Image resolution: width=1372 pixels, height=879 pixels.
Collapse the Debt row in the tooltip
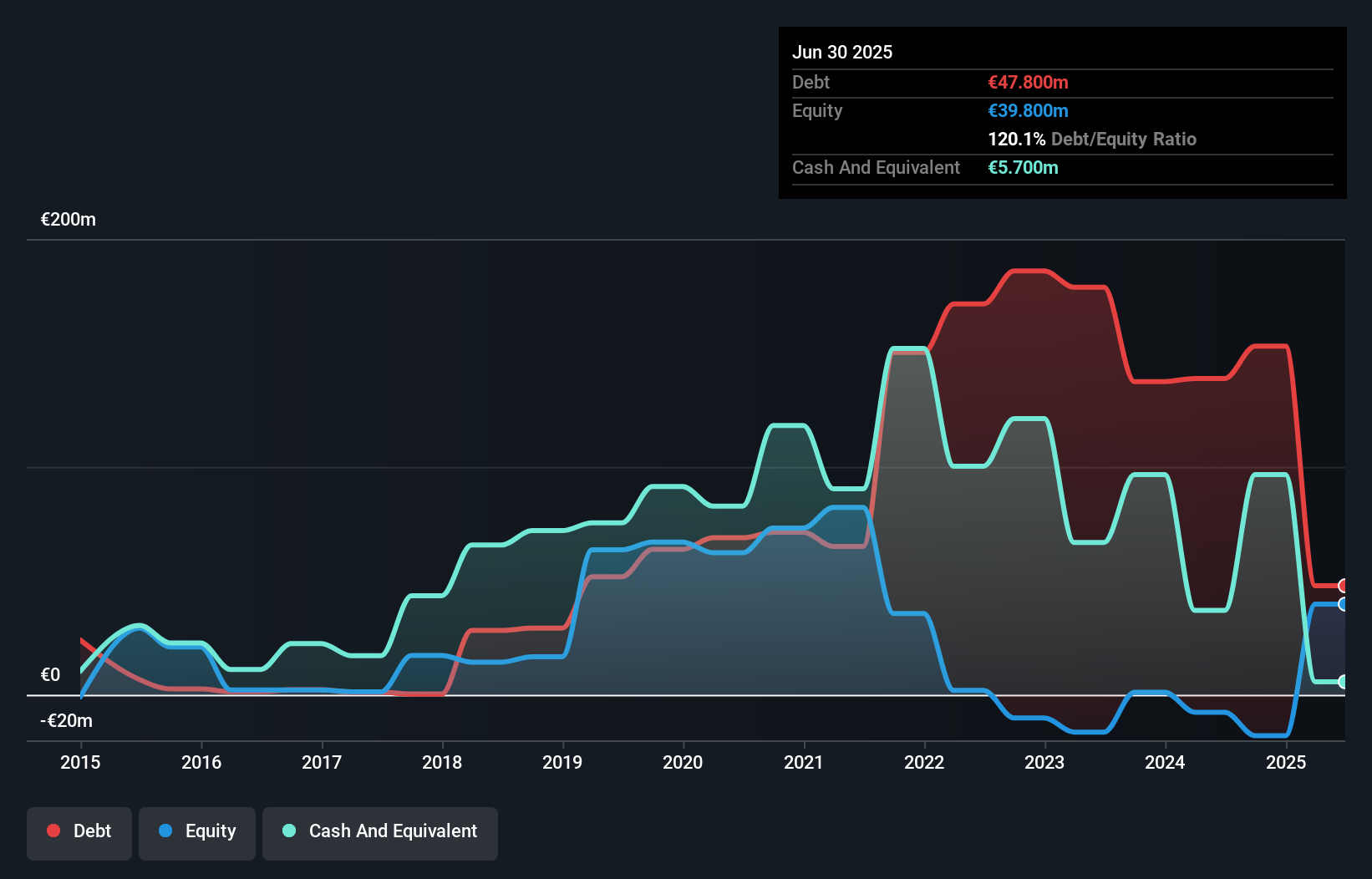(x=810, y=82)
